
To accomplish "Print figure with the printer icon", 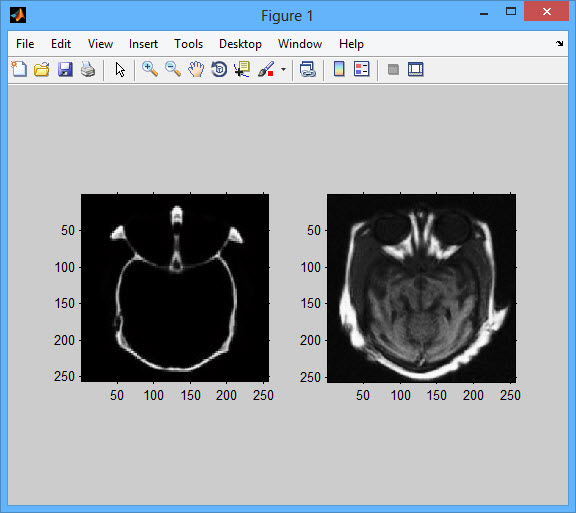I will [x=88, y=69].
